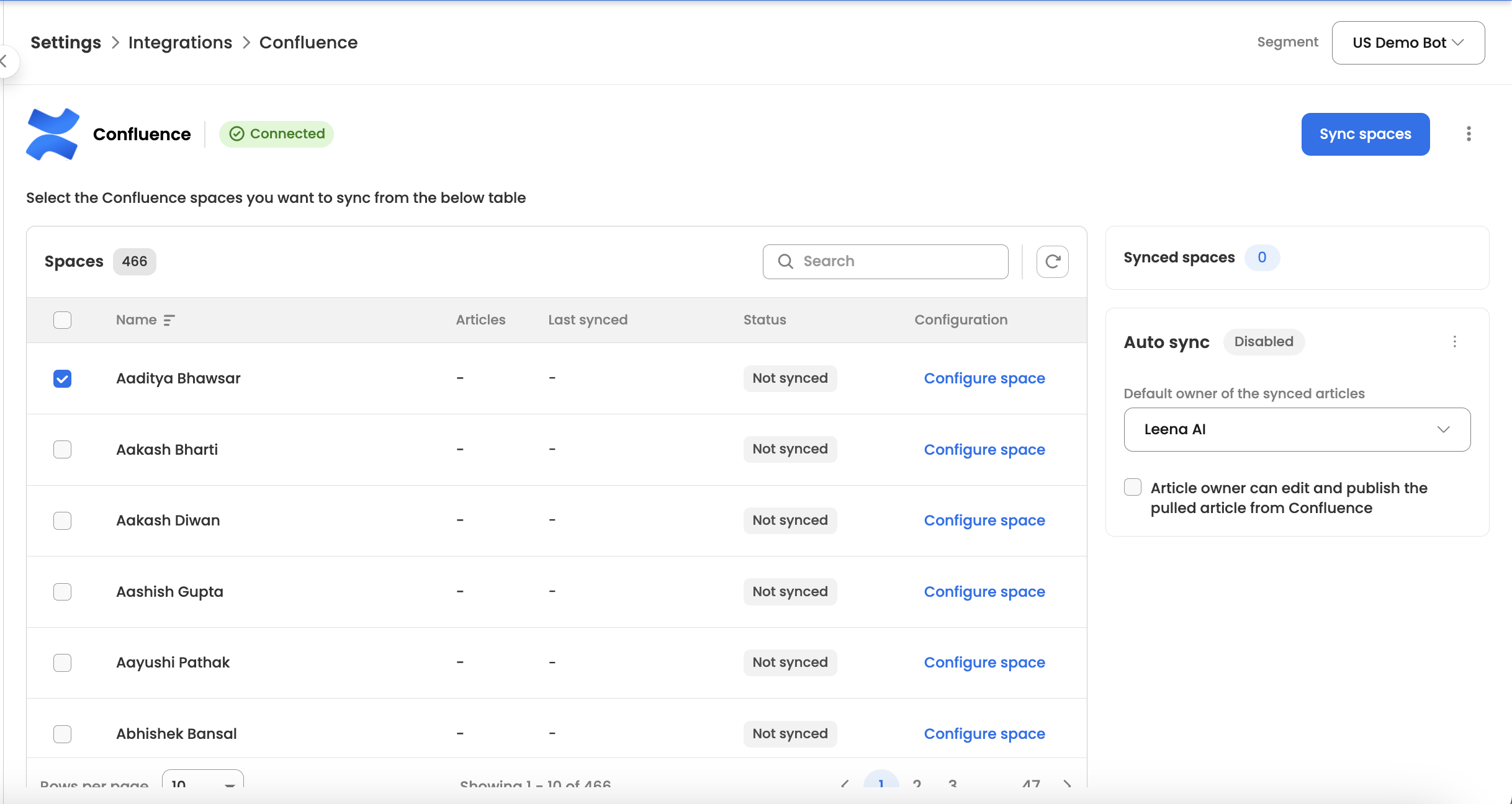Expand the Leena AI default owner dropdown
Viewport: 1512px width, 804px height.
[x=1297, y=429]
